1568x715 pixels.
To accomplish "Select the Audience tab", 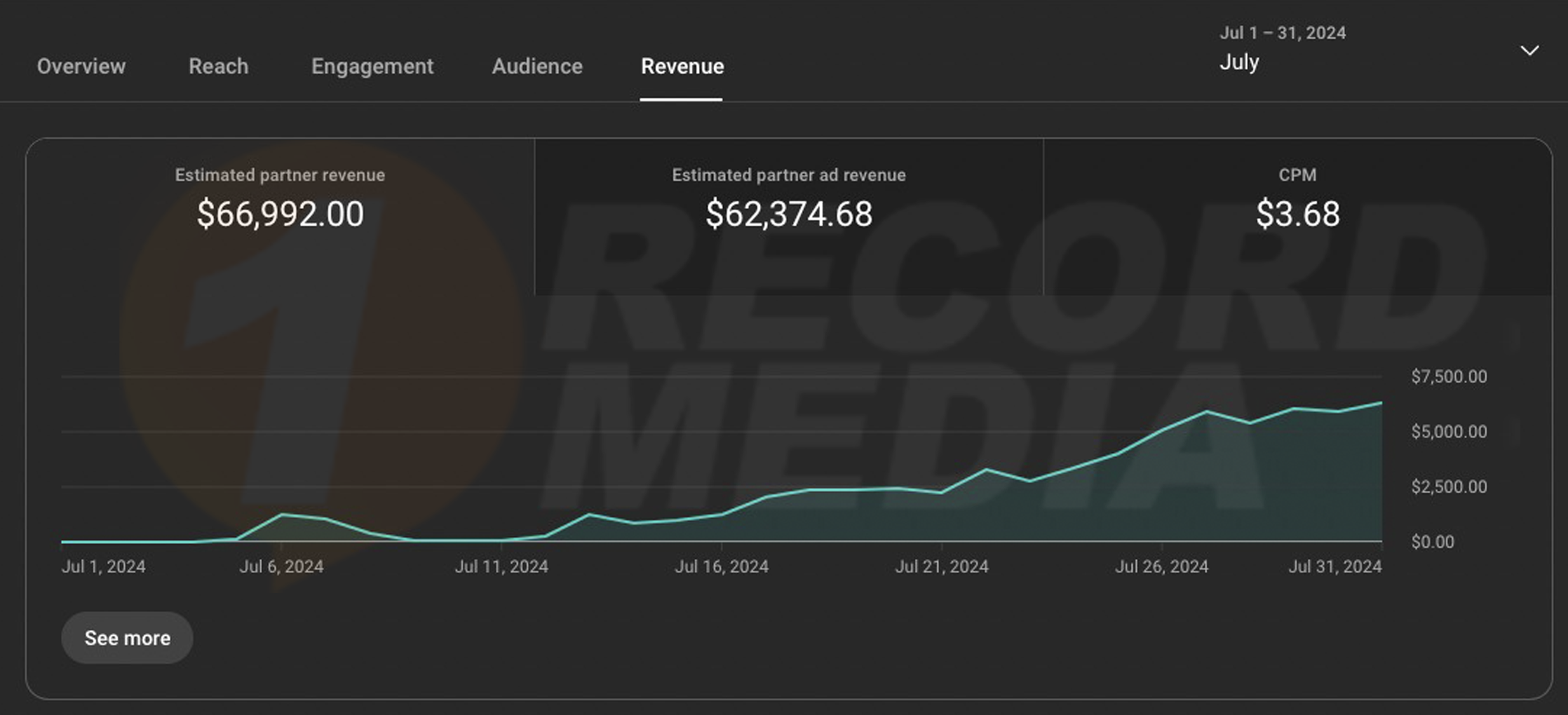I will (x=537, y=66).
